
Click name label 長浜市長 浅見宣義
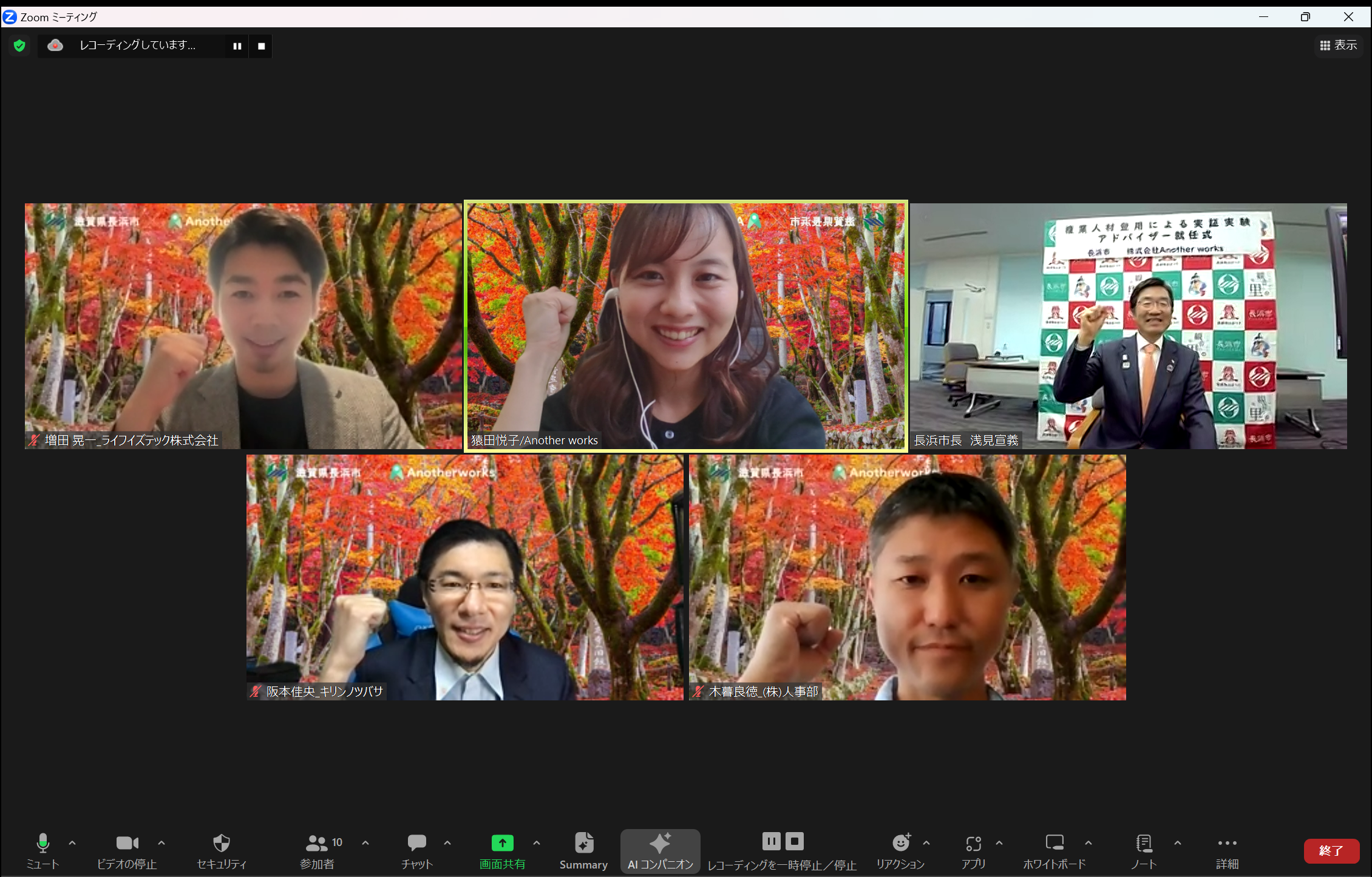[966, 441]
